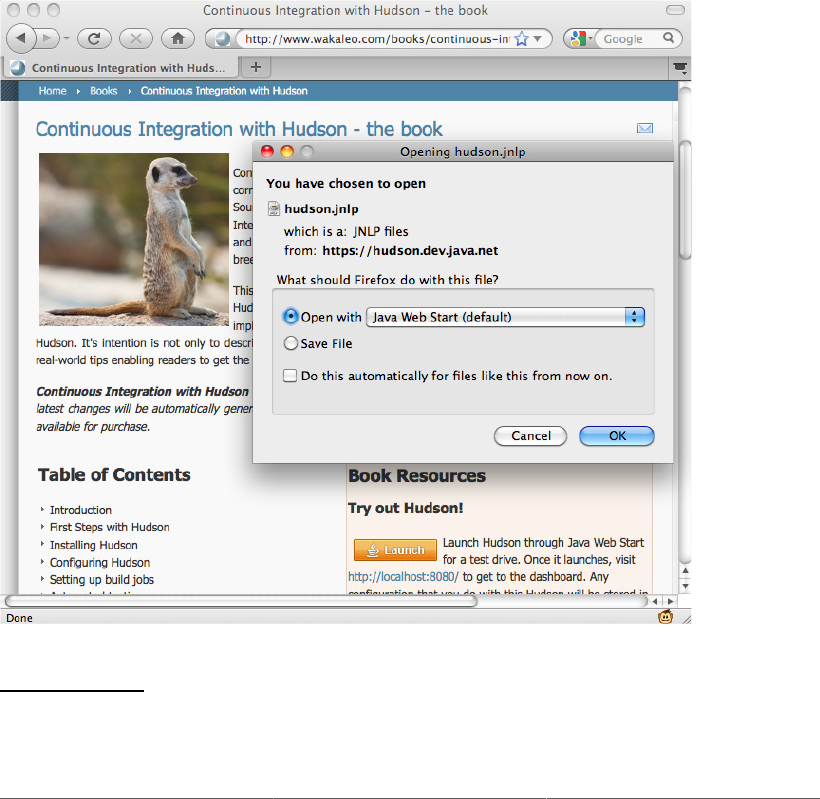Open Setting up build jobs chapter
Image resolution: width=820 pixels, height=799 pixels.
[101, 580]
